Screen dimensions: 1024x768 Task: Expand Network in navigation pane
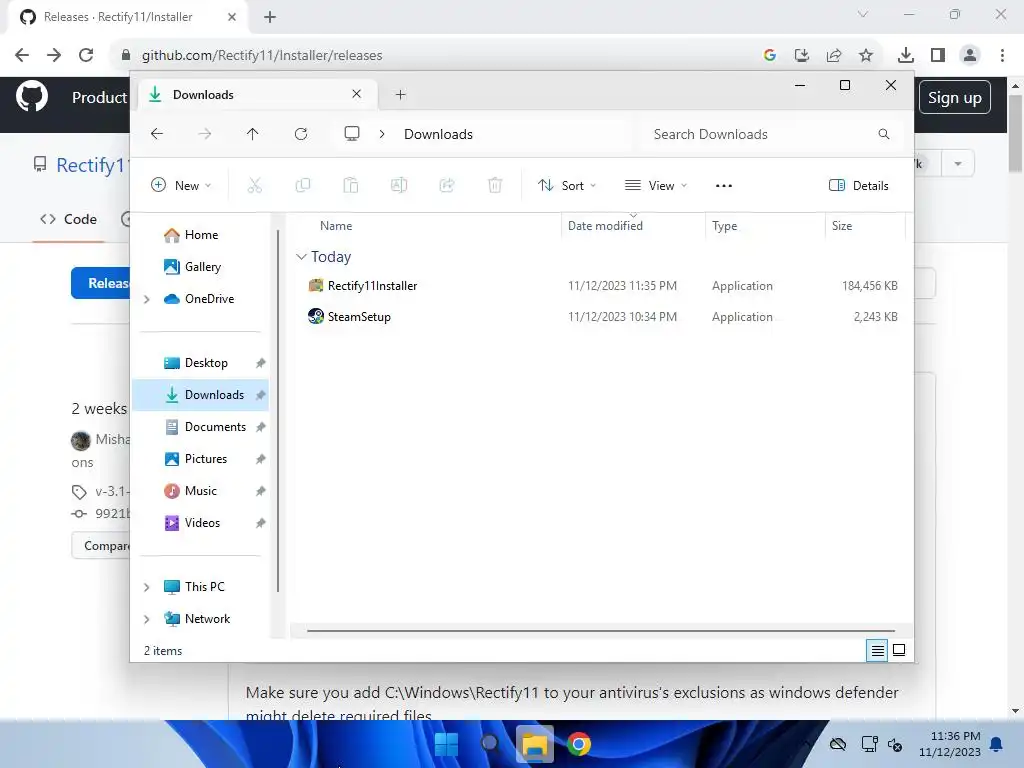[147, 619]
